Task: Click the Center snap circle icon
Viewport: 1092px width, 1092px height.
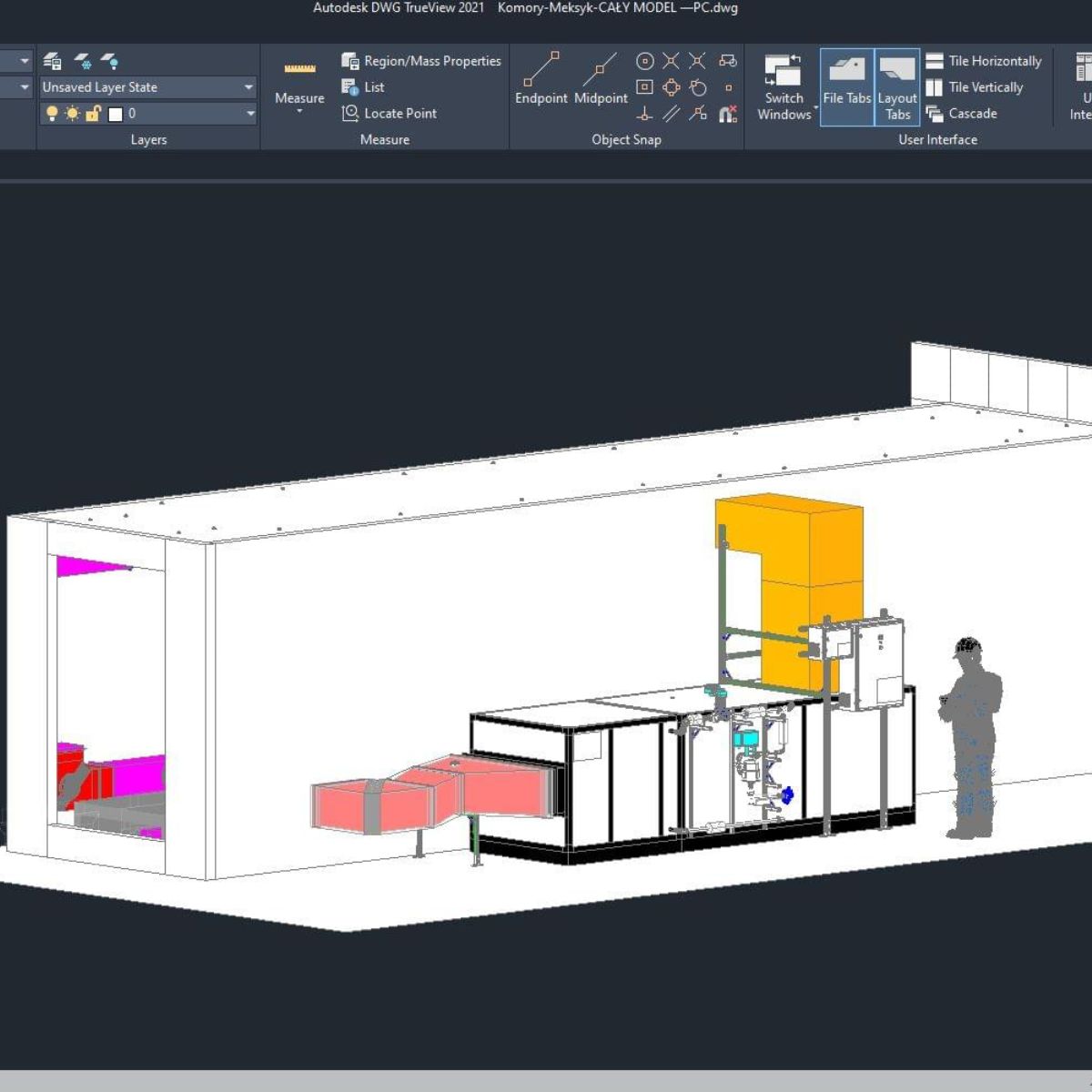Action: pyautogui.click(x=644, y=61)
